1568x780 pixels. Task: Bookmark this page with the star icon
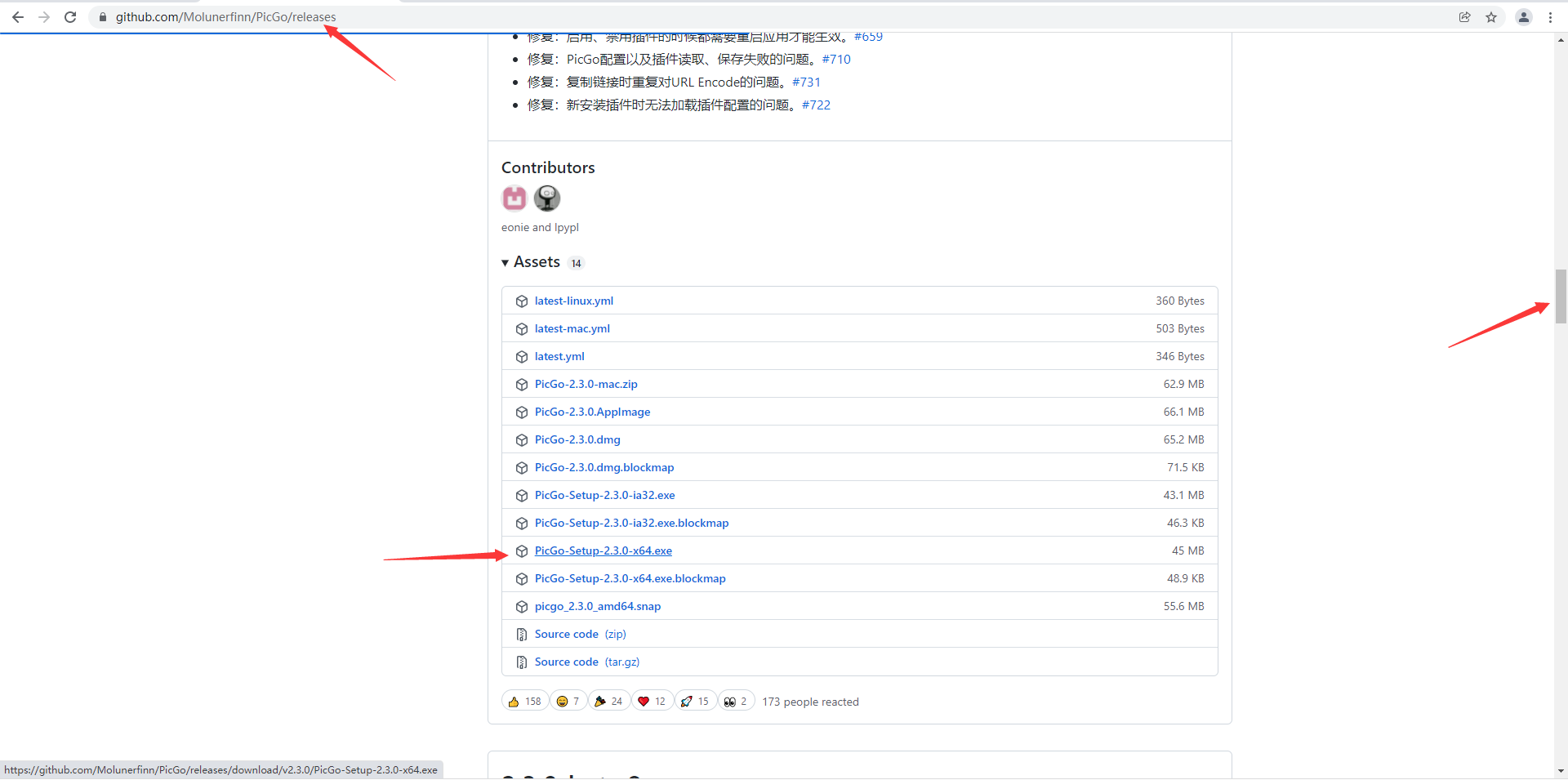click(x=1491, y=17)
